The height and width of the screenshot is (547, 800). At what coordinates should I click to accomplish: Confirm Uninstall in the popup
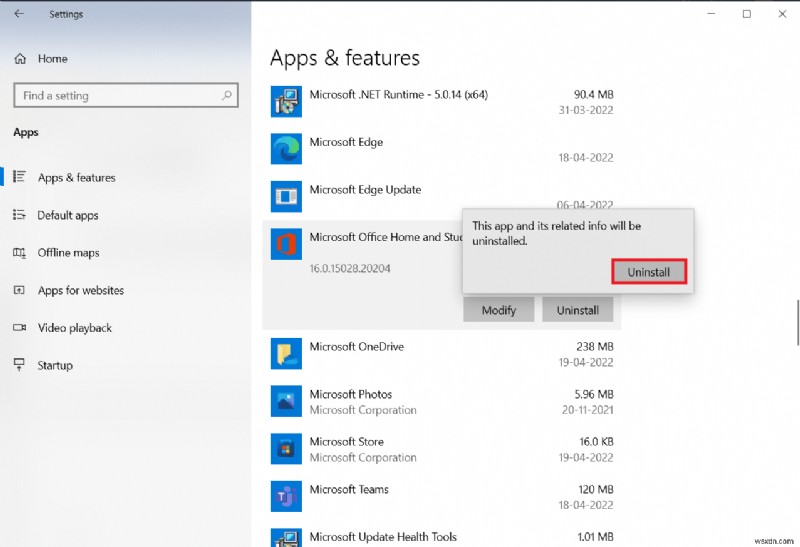(649, 272)
